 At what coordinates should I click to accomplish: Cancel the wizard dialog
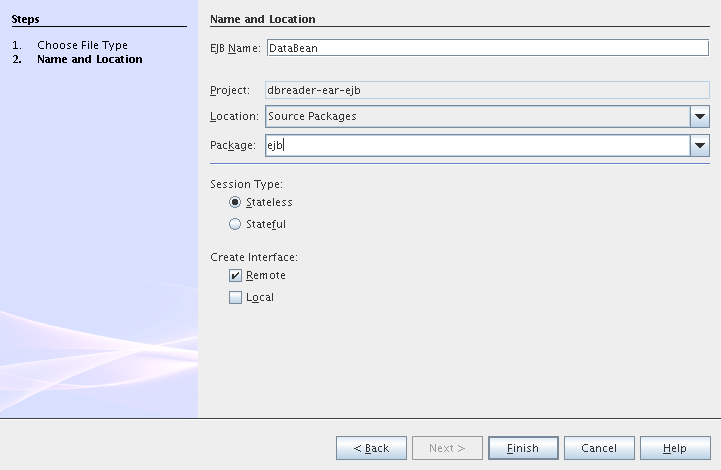click(x=599, y=448)
